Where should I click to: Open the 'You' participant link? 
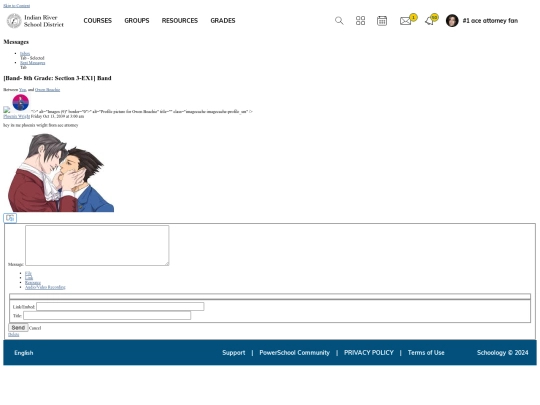point(22,90)
